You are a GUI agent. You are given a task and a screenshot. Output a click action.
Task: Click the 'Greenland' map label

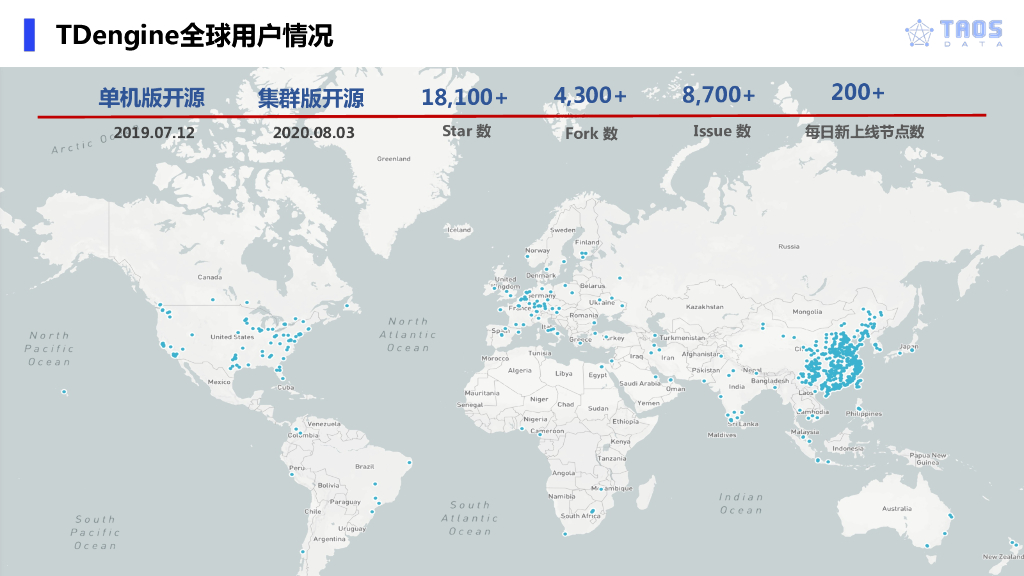(x=394, y=159)
